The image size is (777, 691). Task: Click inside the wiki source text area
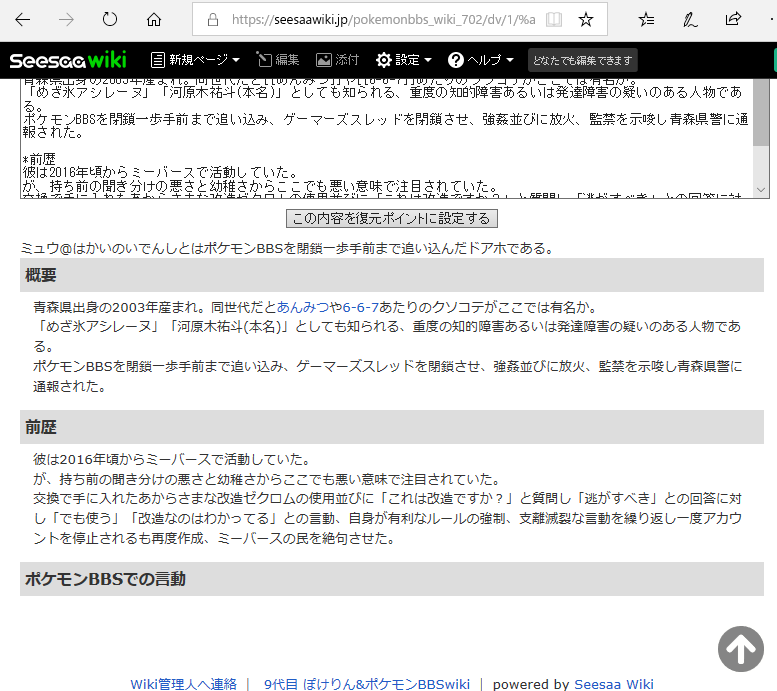pyautogui.click(x=387, y=139)
